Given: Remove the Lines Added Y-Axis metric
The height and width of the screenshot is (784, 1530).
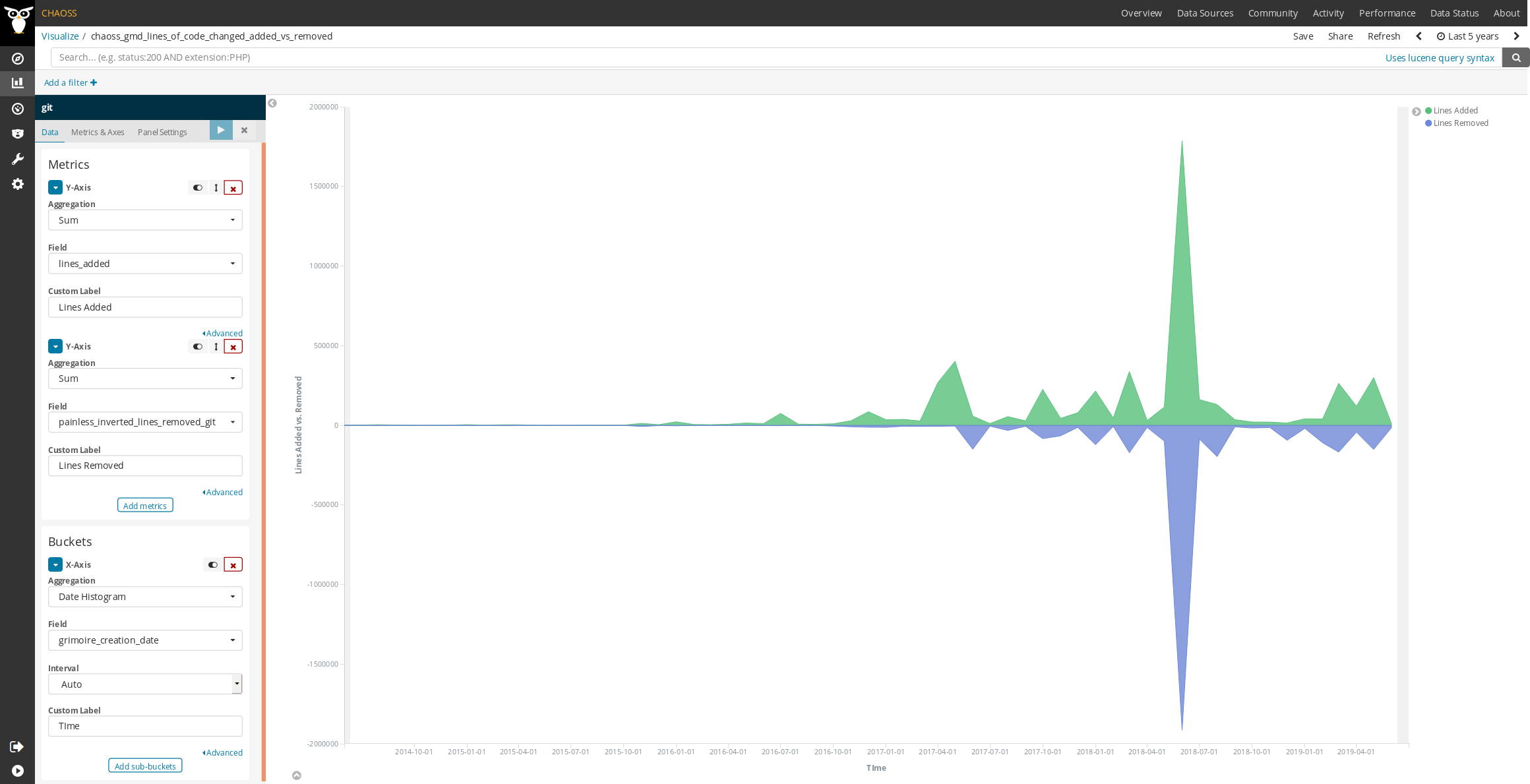Looking at the screenshot, I should [x=233, y=188].
